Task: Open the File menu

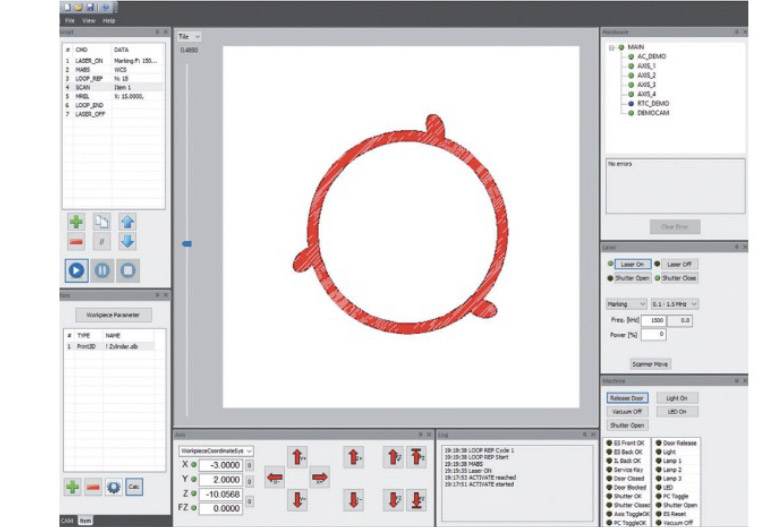Action: coord(69,20)
